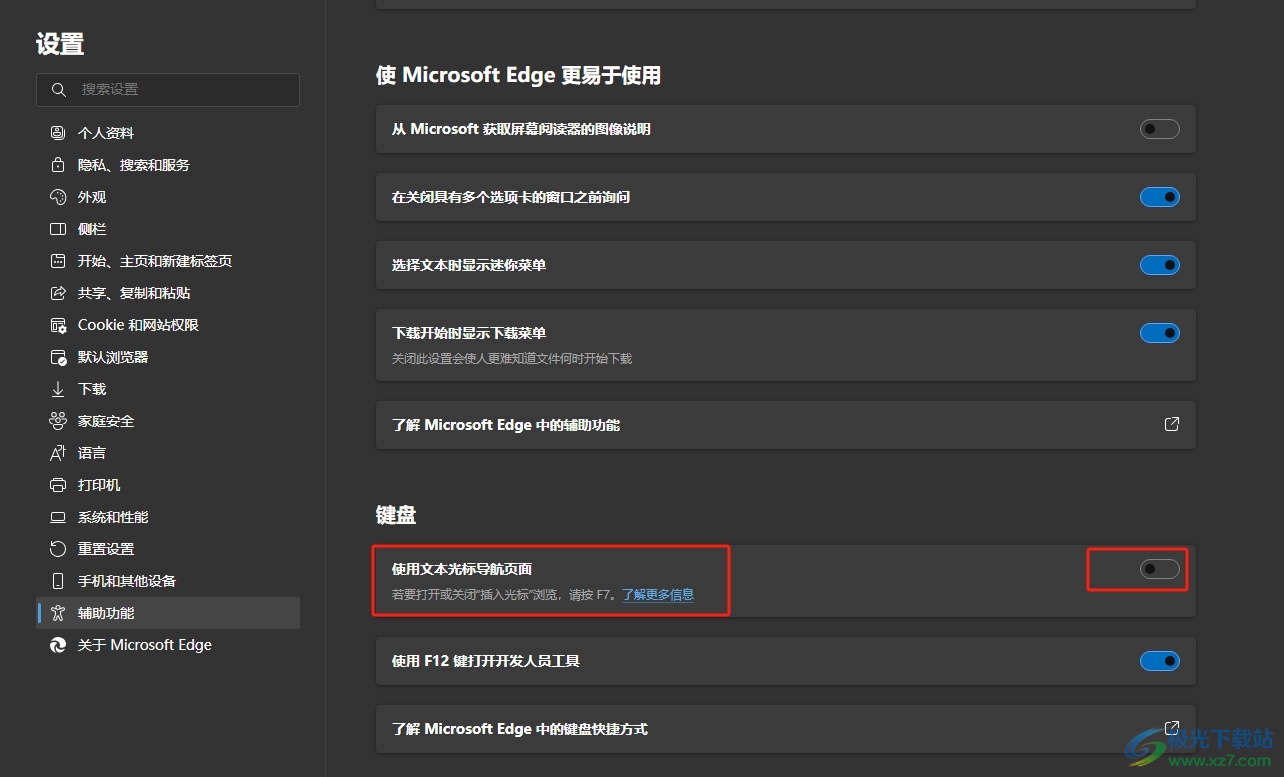This screenshot has height=777, width=1284.
Task: Disable 在关闭具有多个选项卡的窗口之前询问 switch
Action: (x=1160, y=197)
